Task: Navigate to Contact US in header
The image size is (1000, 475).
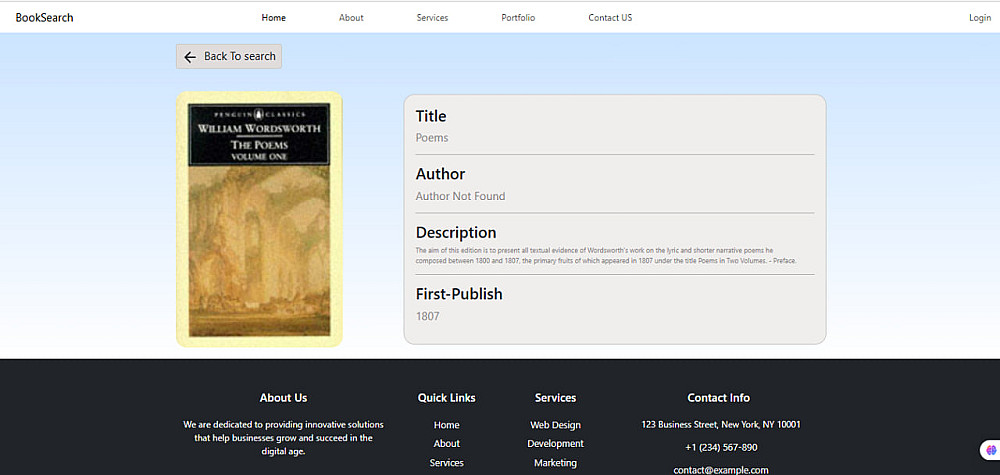Action: (x=610, y=18)
